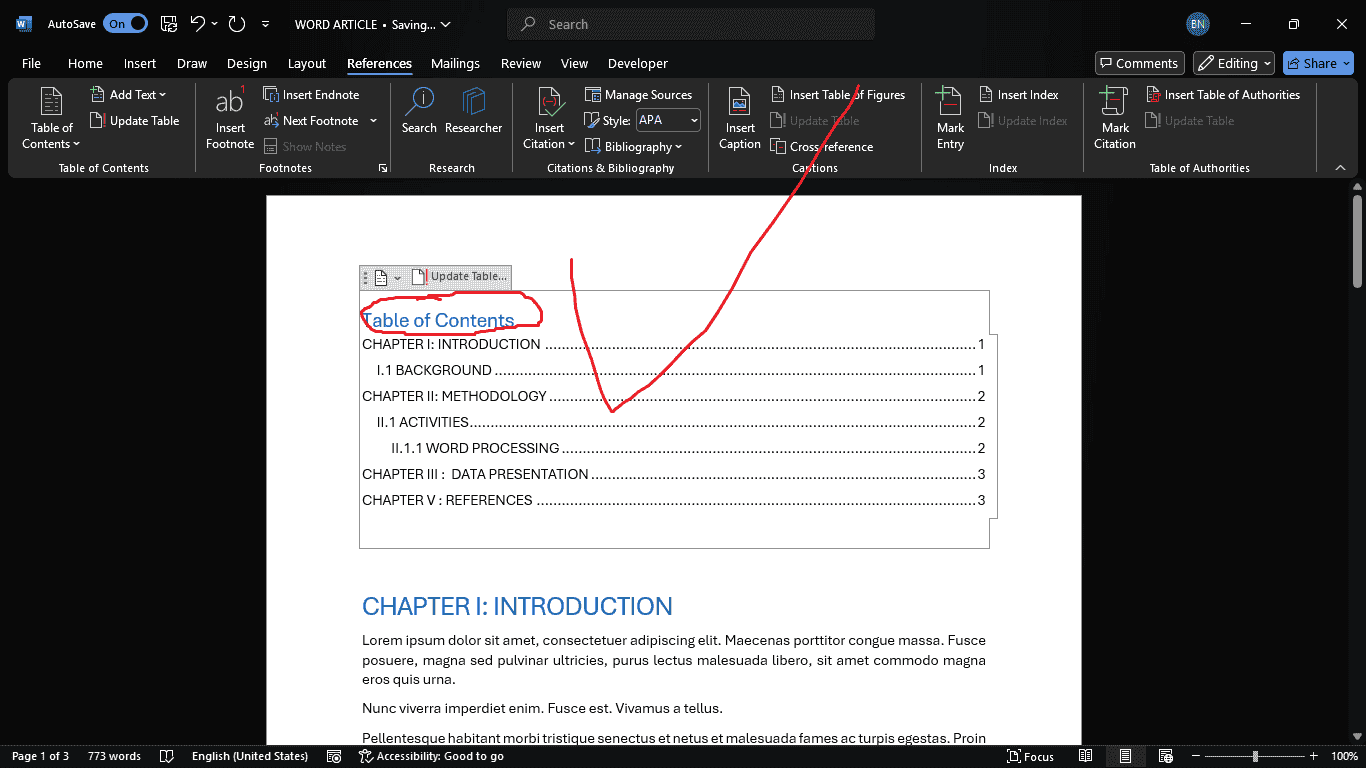Click Update Table button above the contents

click(x=460, y=277)
